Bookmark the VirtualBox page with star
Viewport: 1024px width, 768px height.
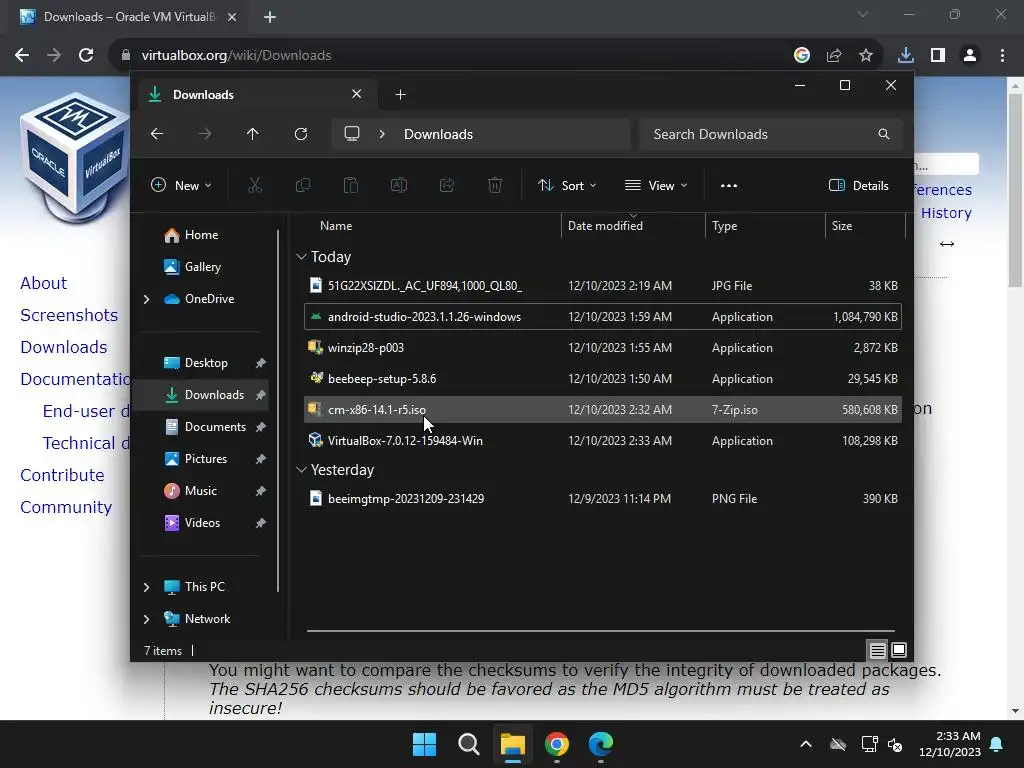866,56
